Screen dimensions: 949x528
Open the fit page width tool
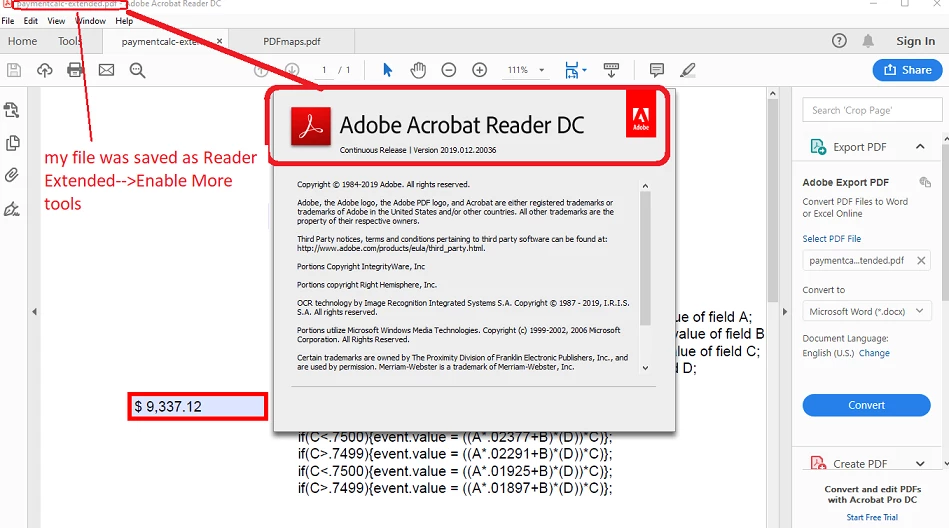point(571,70)
